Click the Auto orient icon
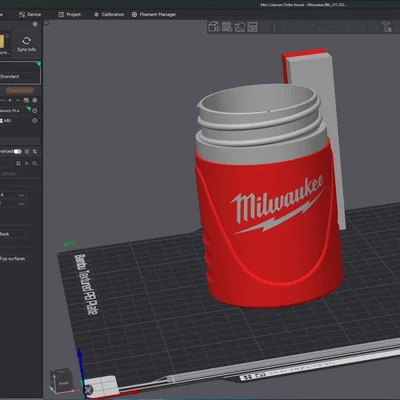 240,27
